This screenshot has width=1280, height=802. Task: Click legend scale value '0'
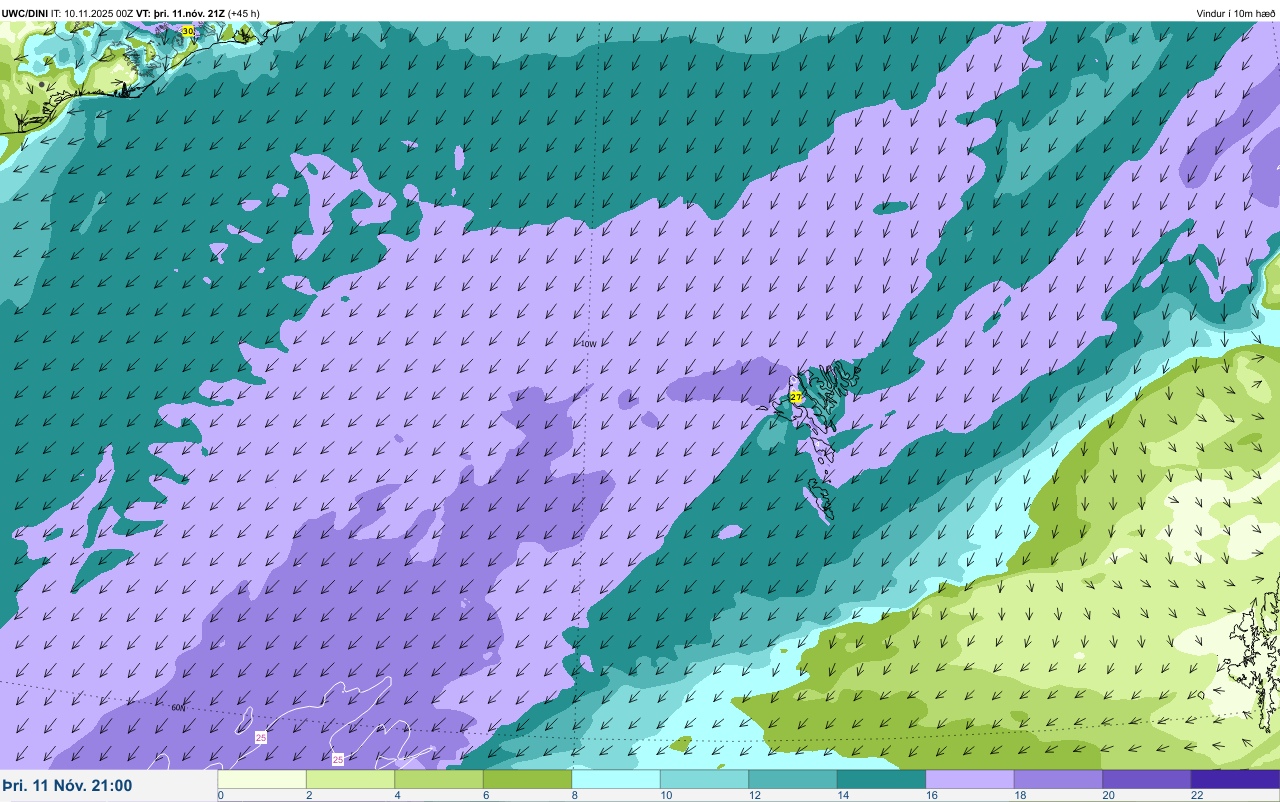(x=220, y=796)
